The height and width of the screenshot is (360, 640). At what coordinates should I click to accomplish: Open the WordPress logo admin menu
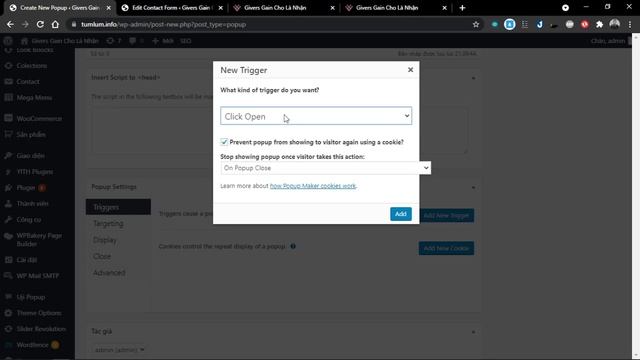pos(8,41)
